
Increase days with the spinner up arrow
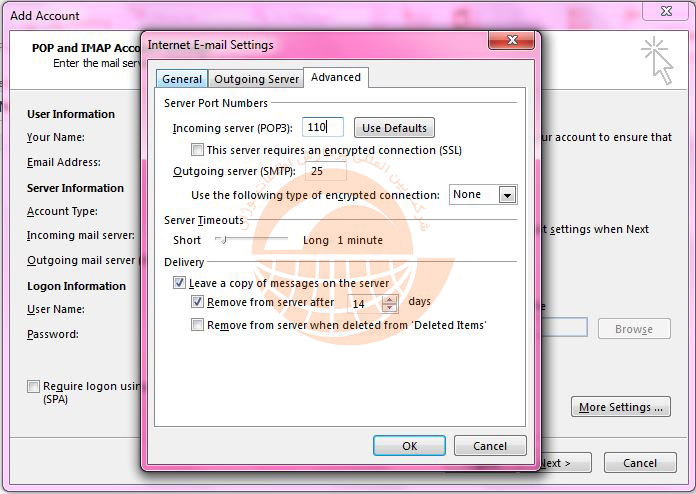(389, 298)
